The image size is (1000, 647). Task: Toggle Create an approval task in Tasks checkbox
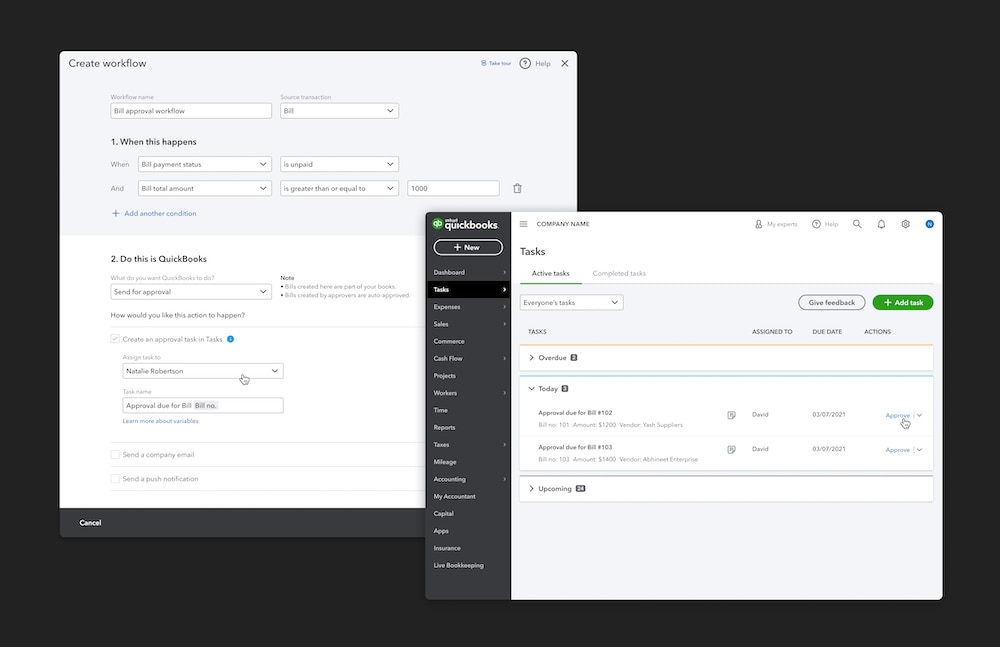(115, 339)
